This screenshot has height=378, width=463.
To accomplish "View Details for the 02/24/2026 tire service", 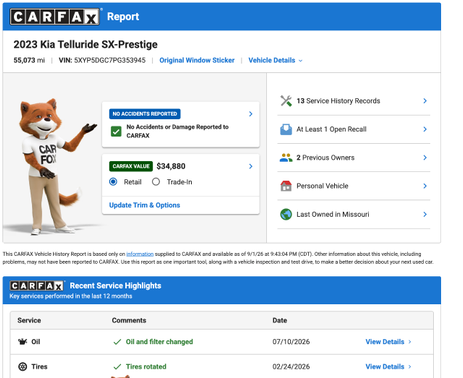I will (388, 367).
